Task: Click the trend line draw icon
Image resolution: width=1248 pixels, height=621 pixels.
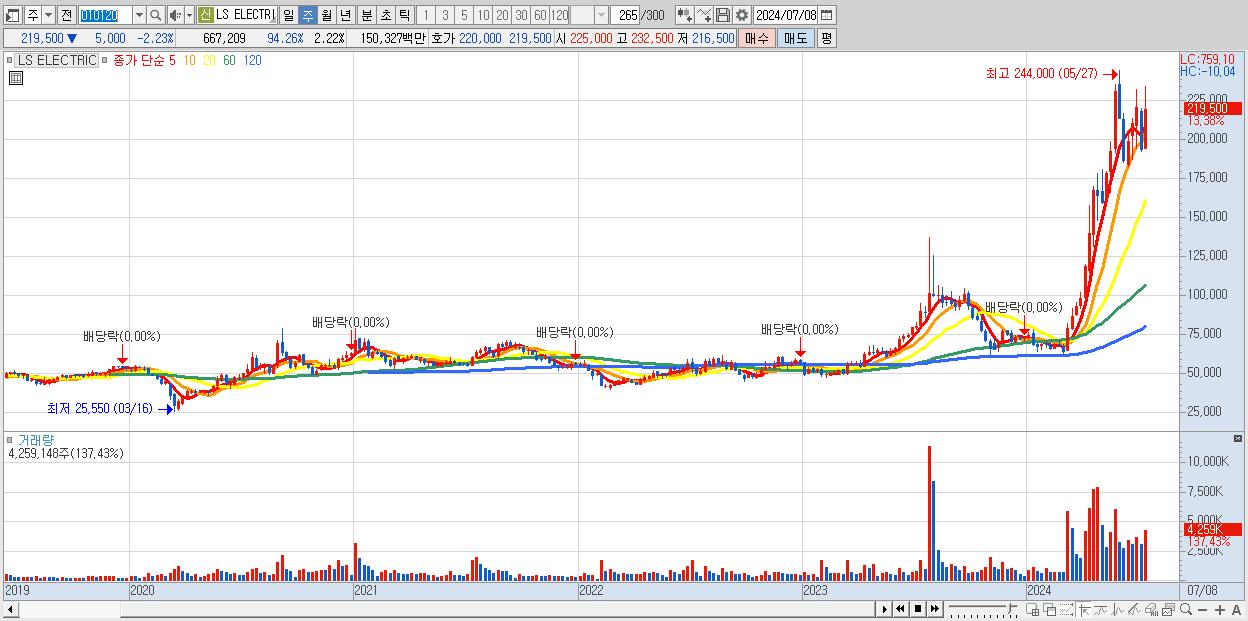Action: 1100,609
